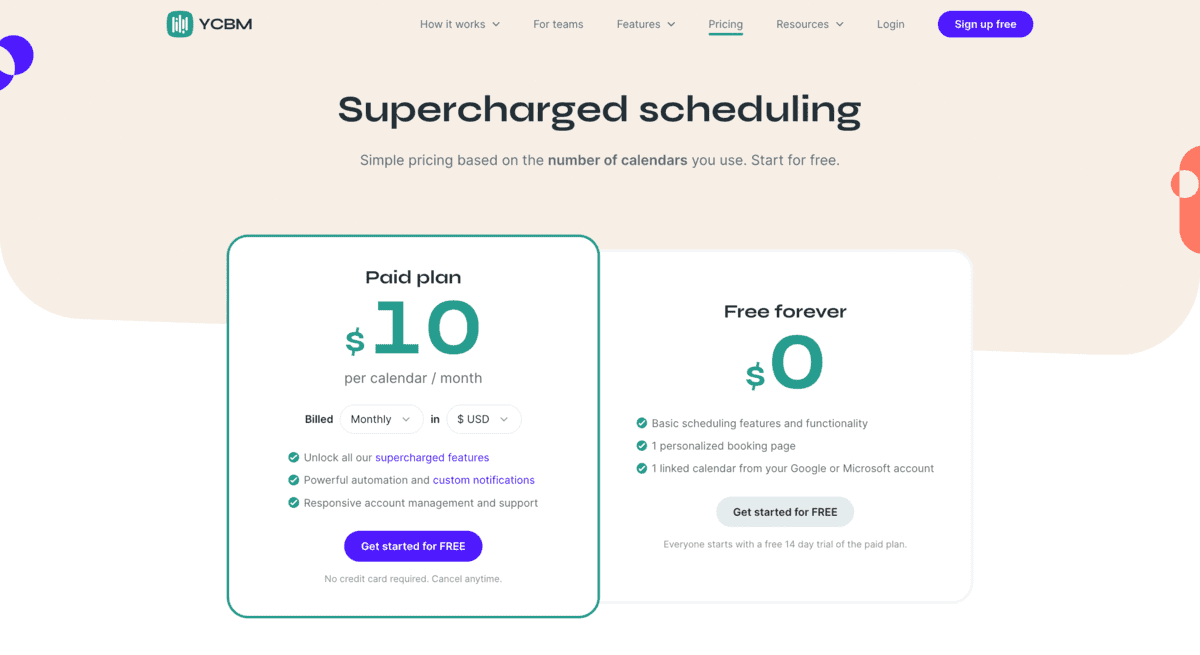1200x655 pixels.
Task: Open the Monthly billing period dropdown
Action: [381, 419]
